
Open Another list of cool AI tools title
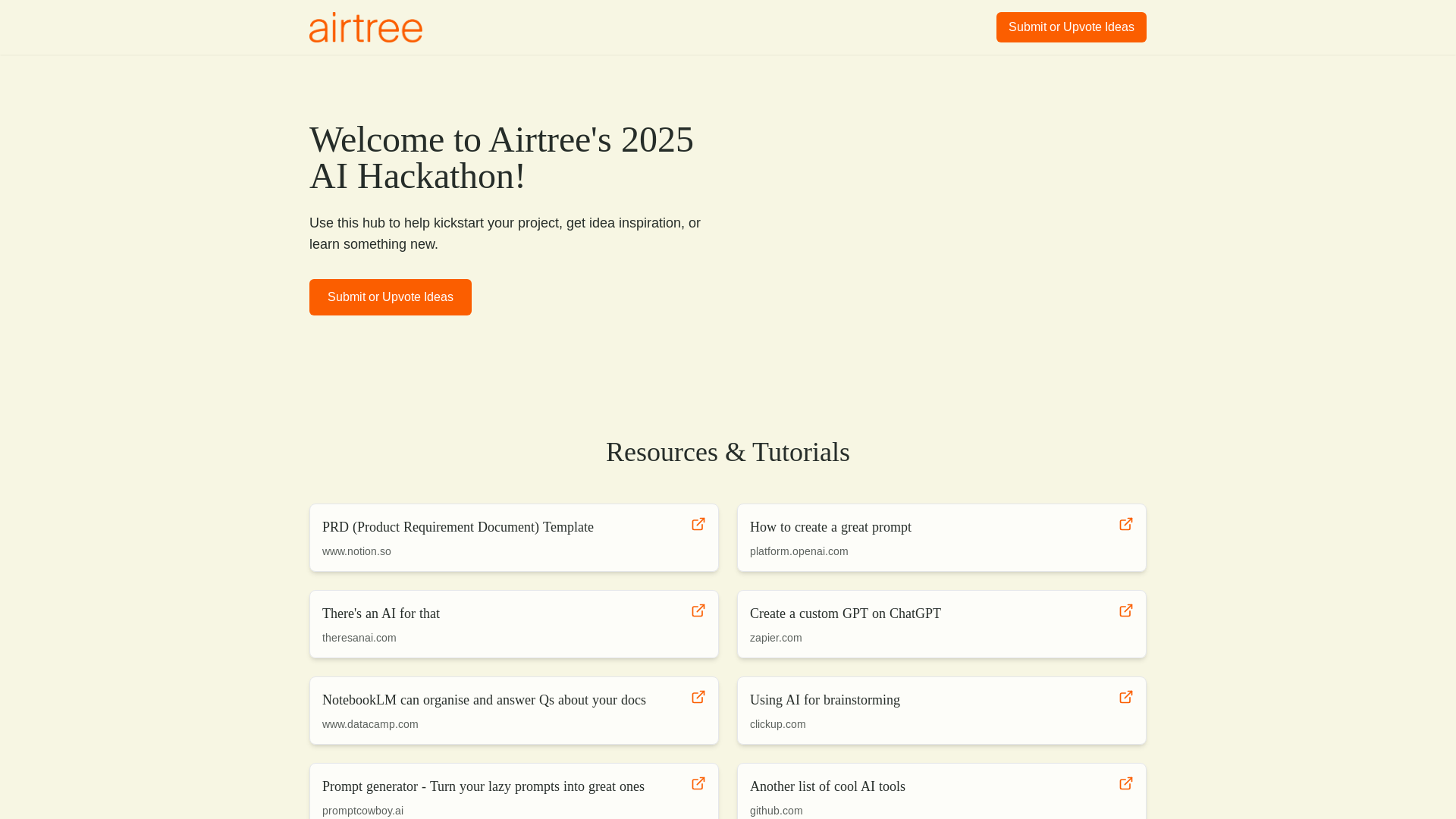pyautogui.click(x=827, y=786)
